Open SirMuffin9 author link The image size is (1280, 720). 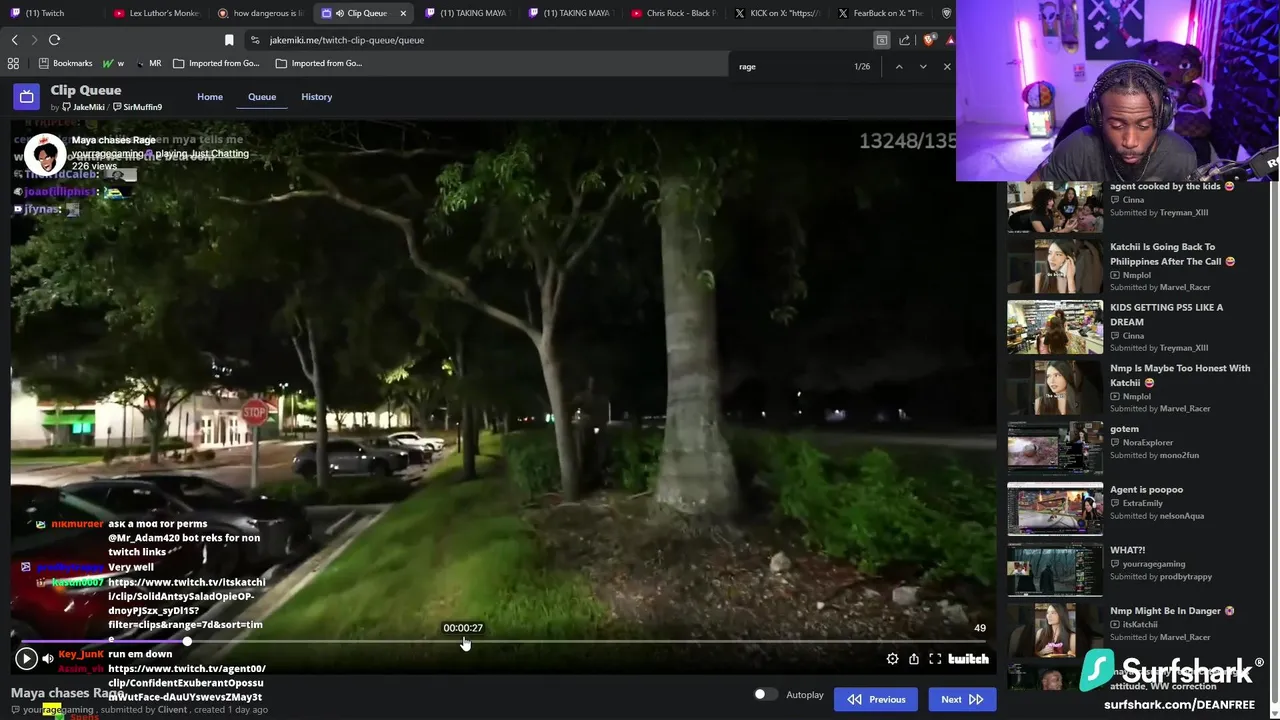[137, 107]
